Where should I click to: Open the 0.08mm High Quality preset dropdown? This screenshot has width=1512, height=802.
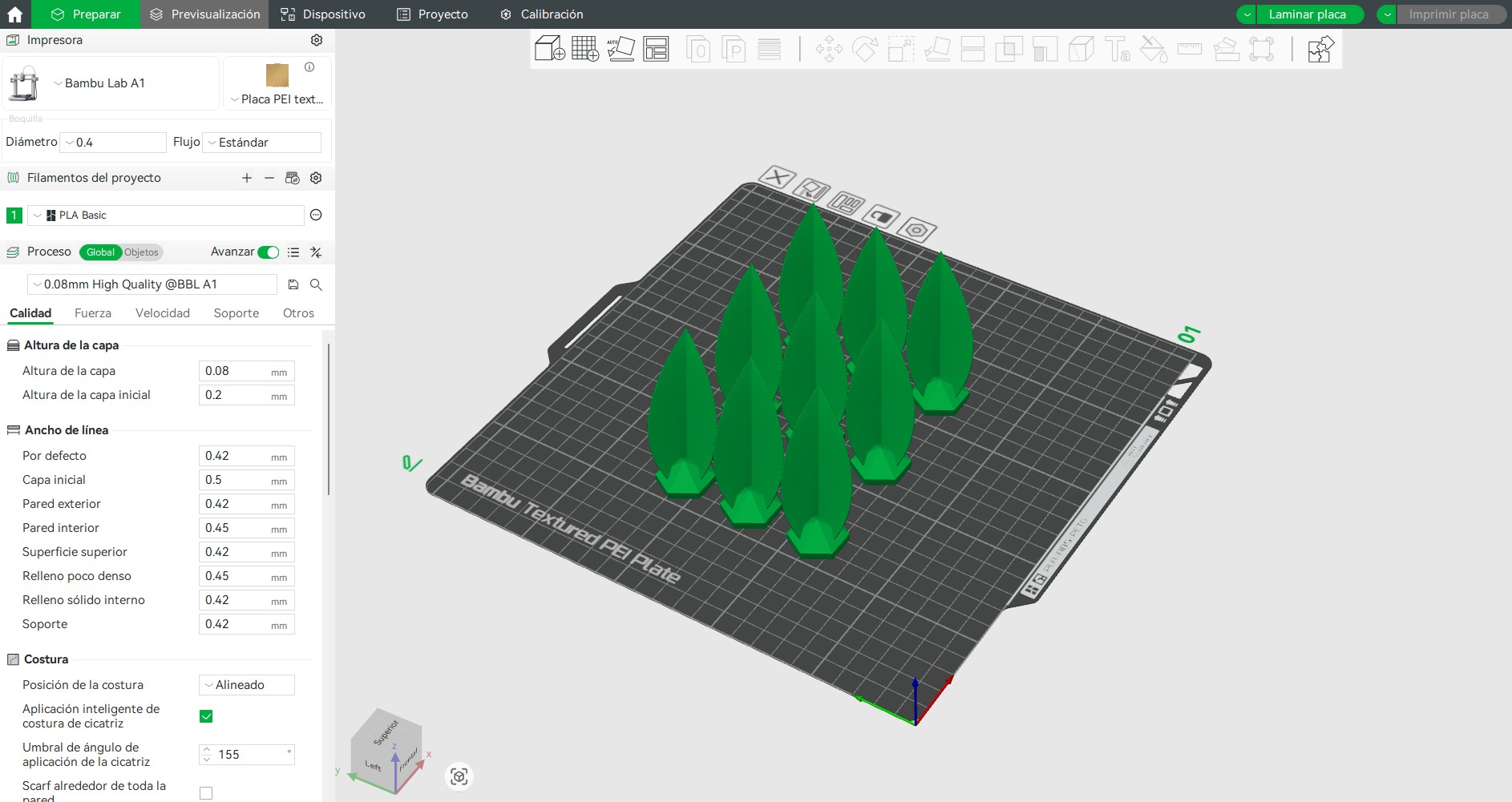click(152, 284)
